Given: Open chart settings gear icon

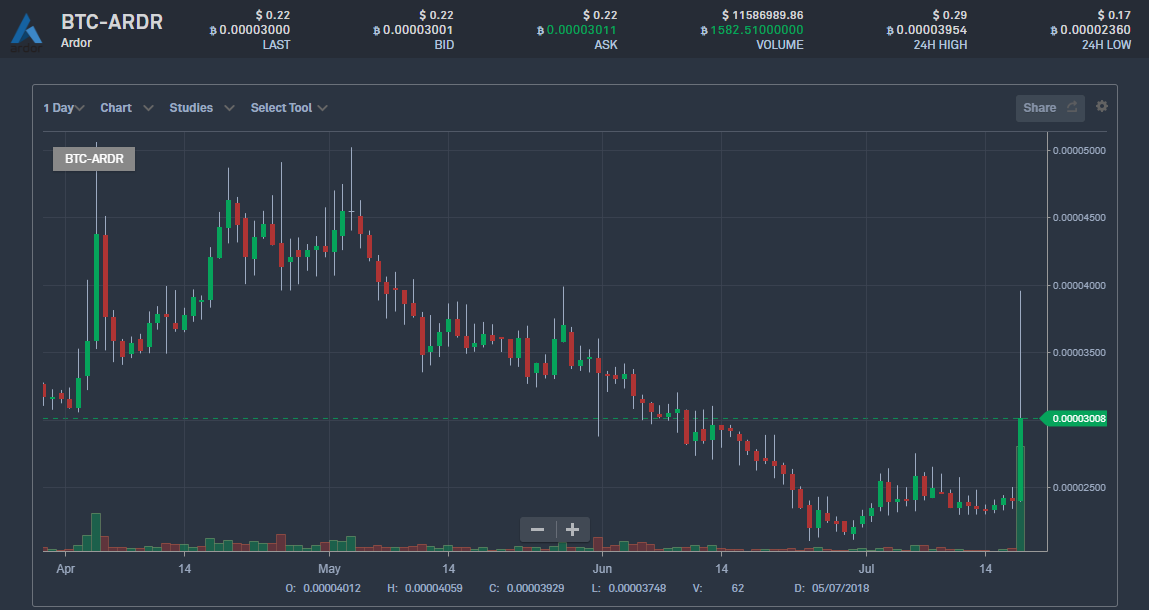Looking at the screenshot, I should coord(1102,107).
